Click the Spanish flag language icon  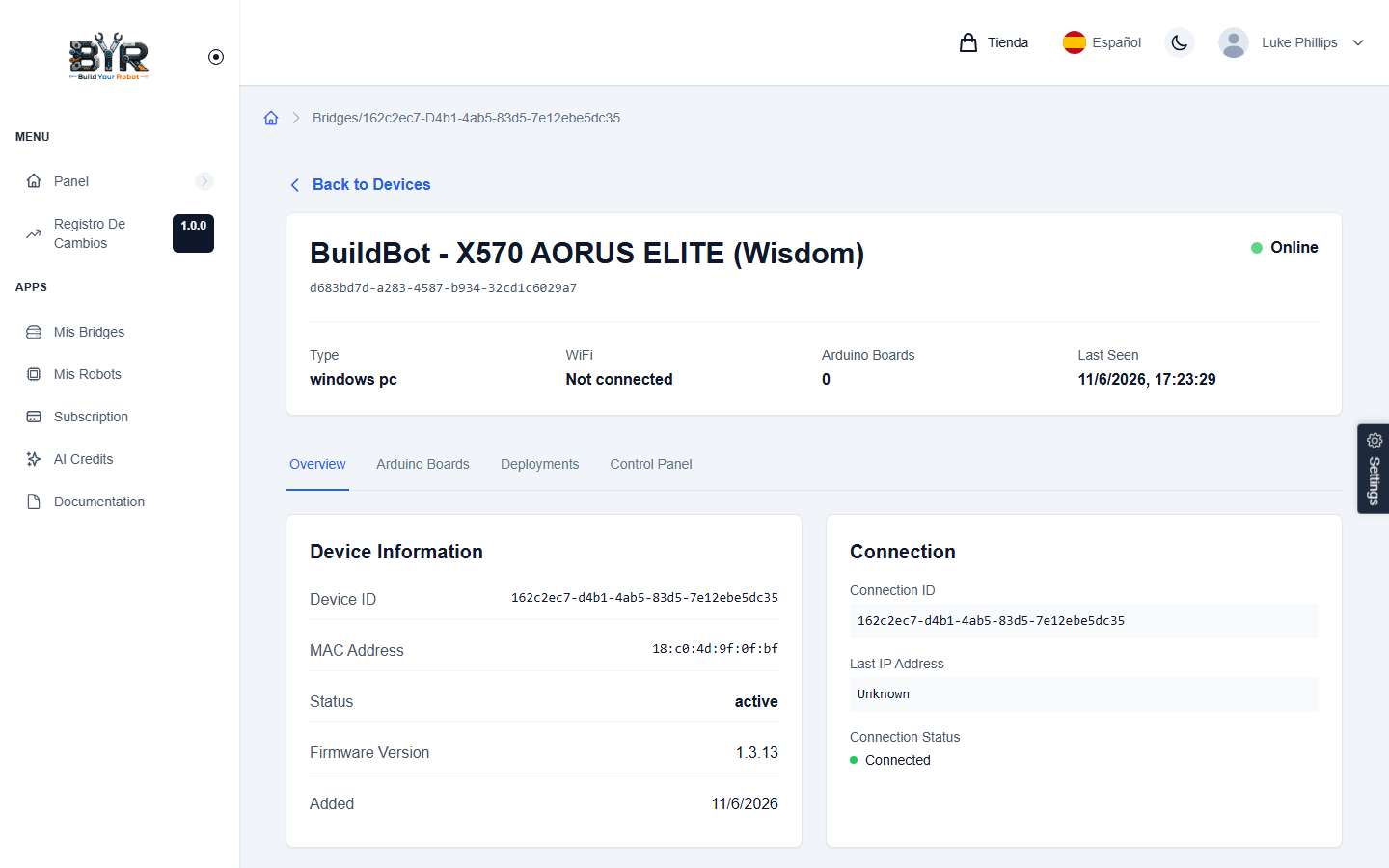(x=1075, y=42)
